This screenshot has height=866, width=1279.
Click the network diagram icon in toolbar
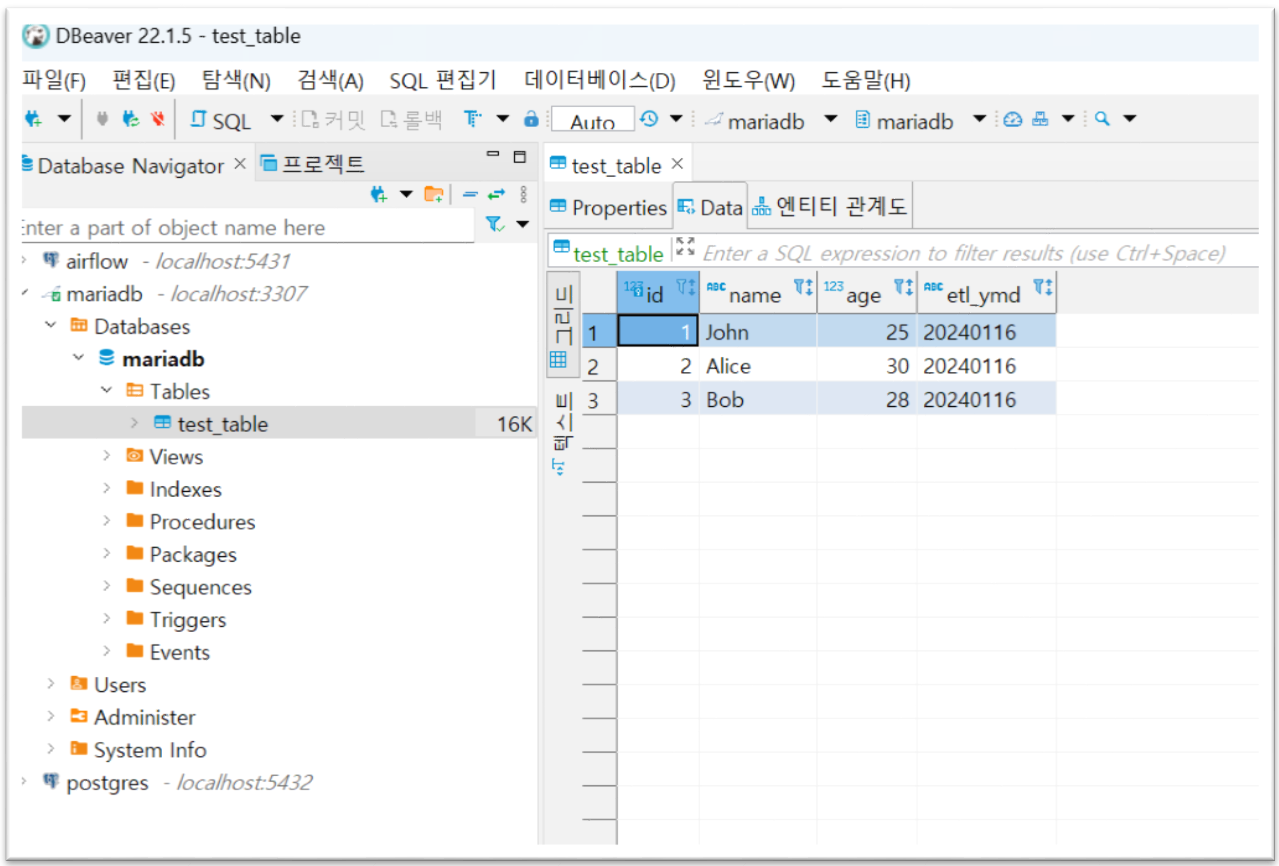(1040, 119)
